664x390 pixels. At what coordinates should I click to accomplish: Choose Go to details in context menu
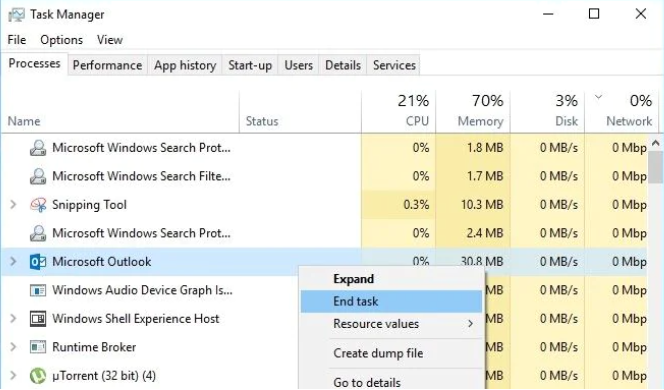pos(391,382)
